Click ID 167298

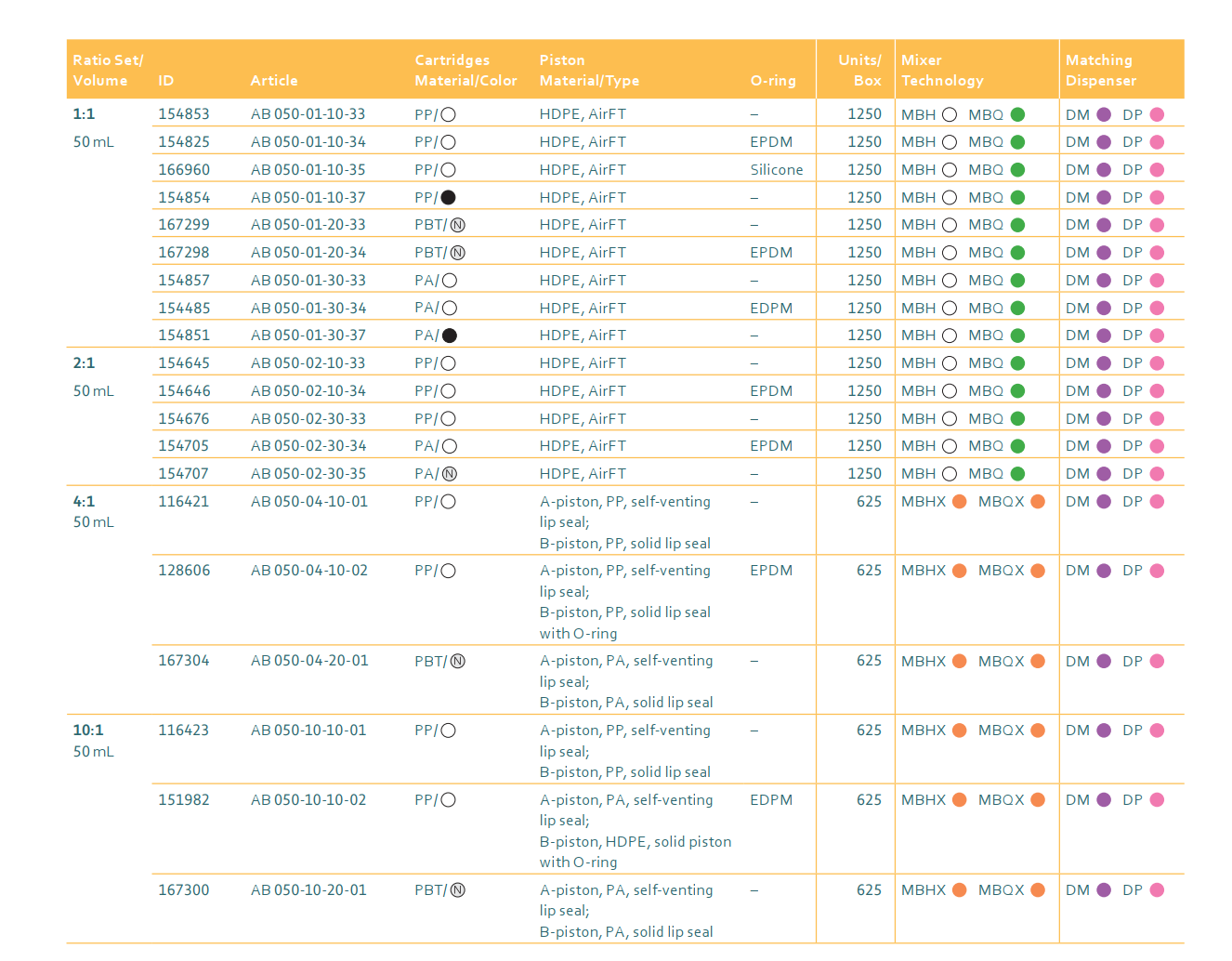[184, 253]
